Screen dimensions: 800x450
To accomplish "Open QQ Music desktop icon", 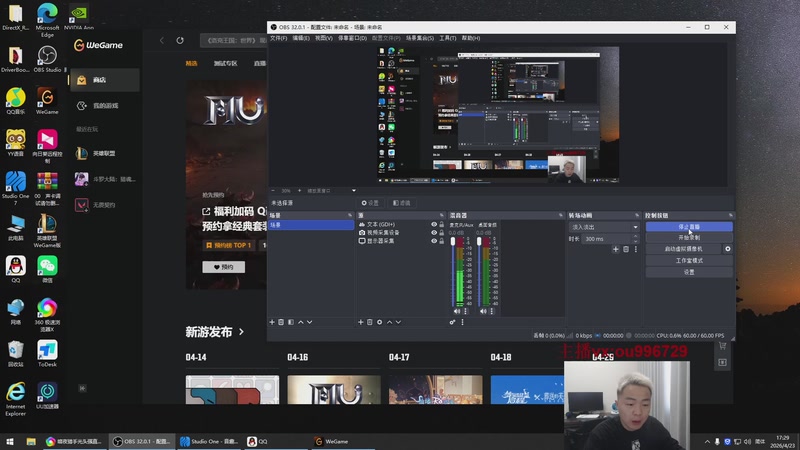I will point(15,101).
